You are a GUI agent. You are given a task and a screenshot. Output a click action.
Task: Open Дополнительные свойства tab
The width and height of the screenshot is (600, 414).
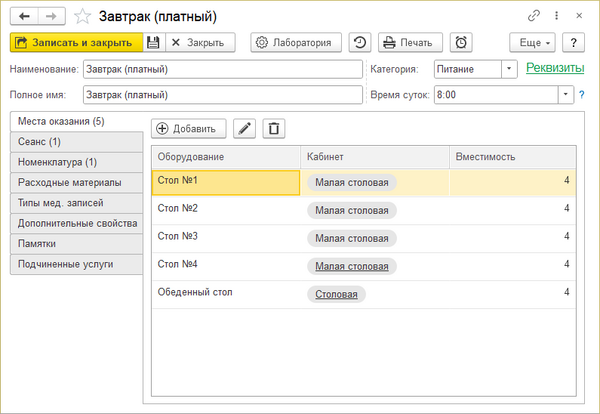pyautogui.click(x=77, y=223)
